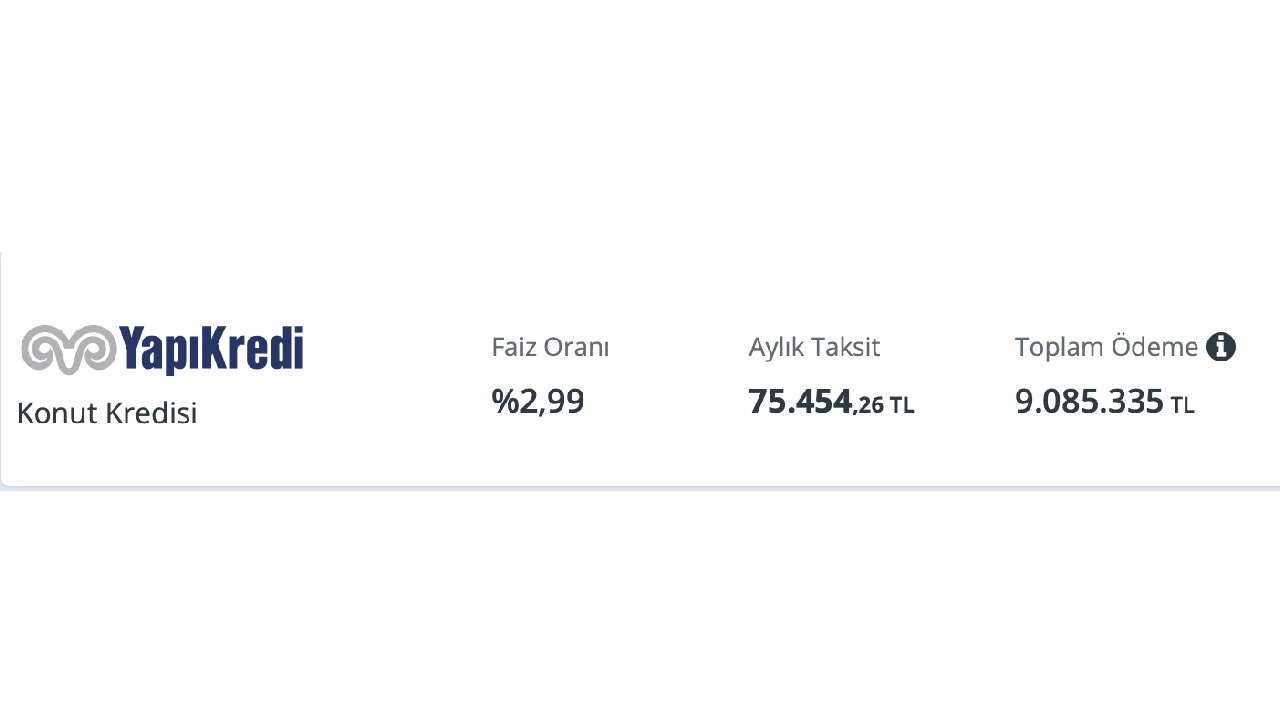The width and height of the screenshot is (1280, 720).
Task: Select the Toplam Ödeme label
Action: (x=1106, y=347)
